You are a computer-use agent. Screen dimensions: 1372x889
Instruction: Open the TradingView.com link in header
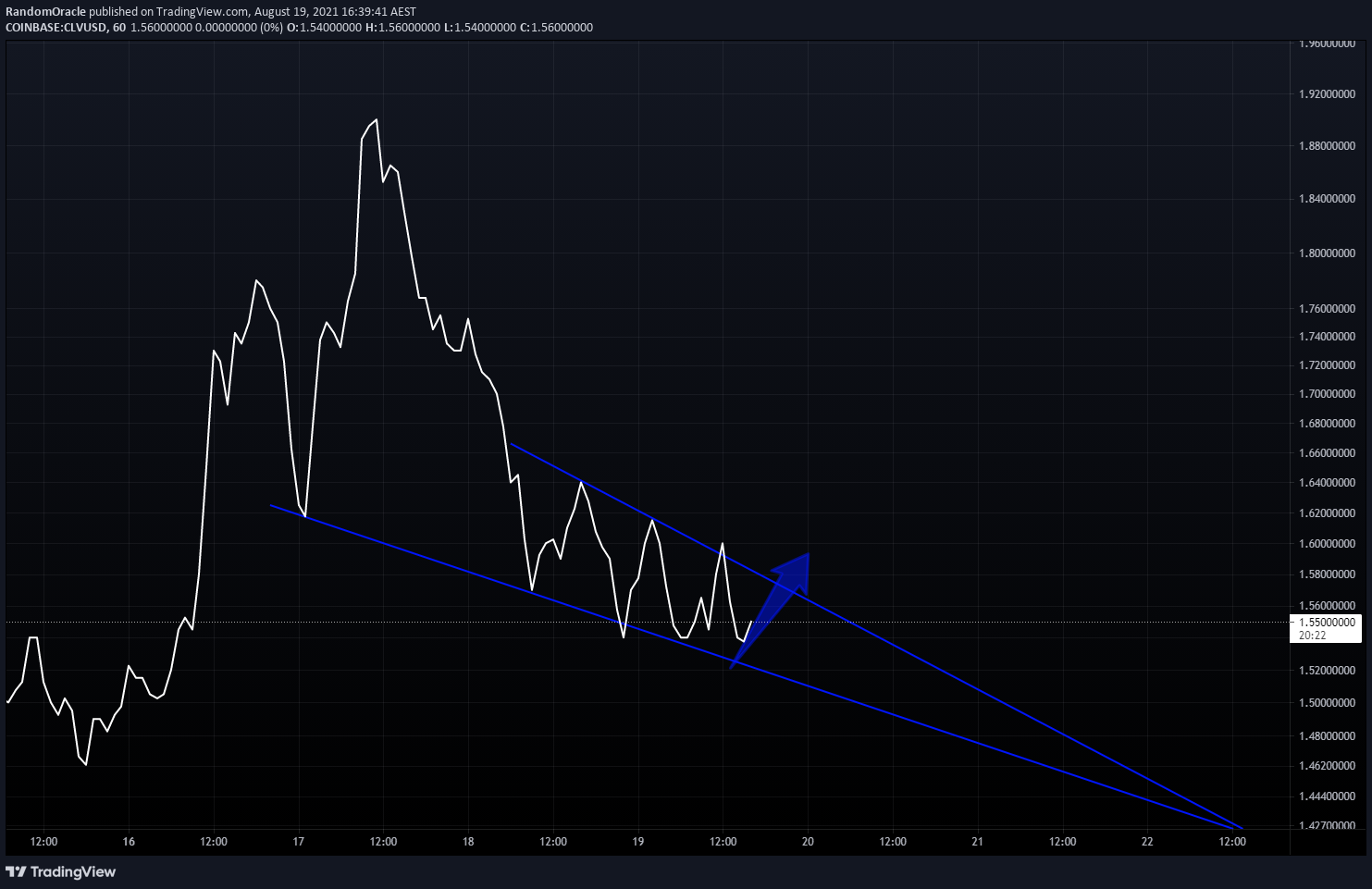tap(202, 12)
